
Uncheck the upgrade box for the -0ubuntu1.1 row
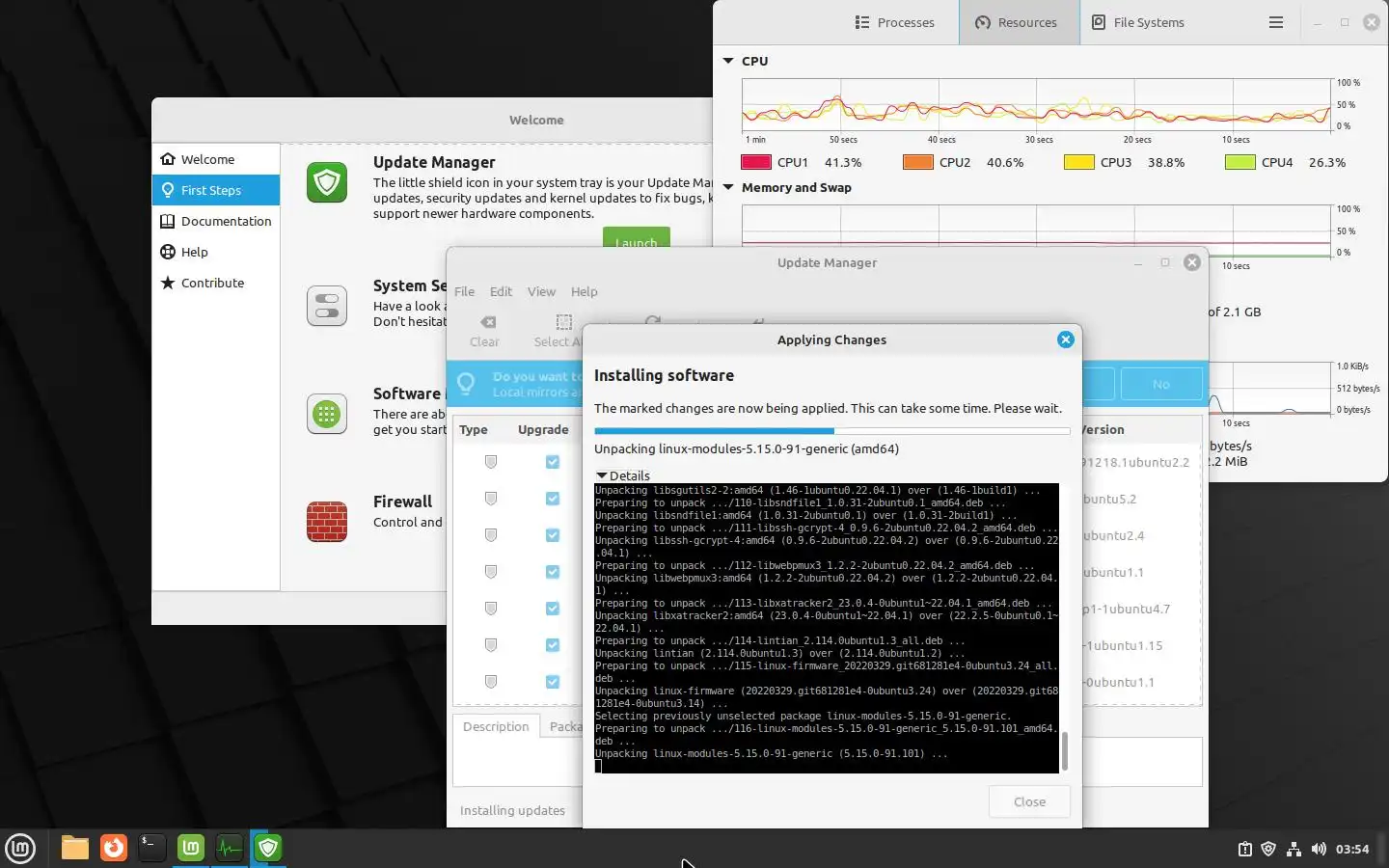tap(553, 682)
